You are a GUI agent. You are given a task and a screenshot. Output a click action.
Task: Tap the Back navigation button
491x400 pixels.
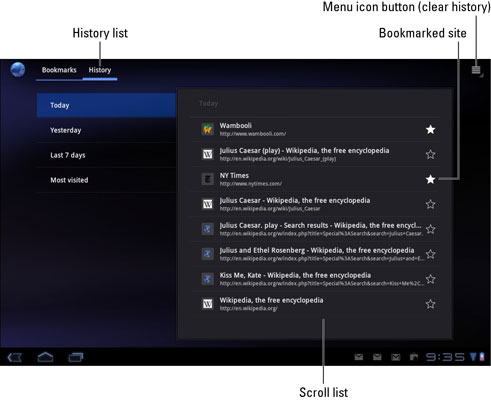coord(15,358)
